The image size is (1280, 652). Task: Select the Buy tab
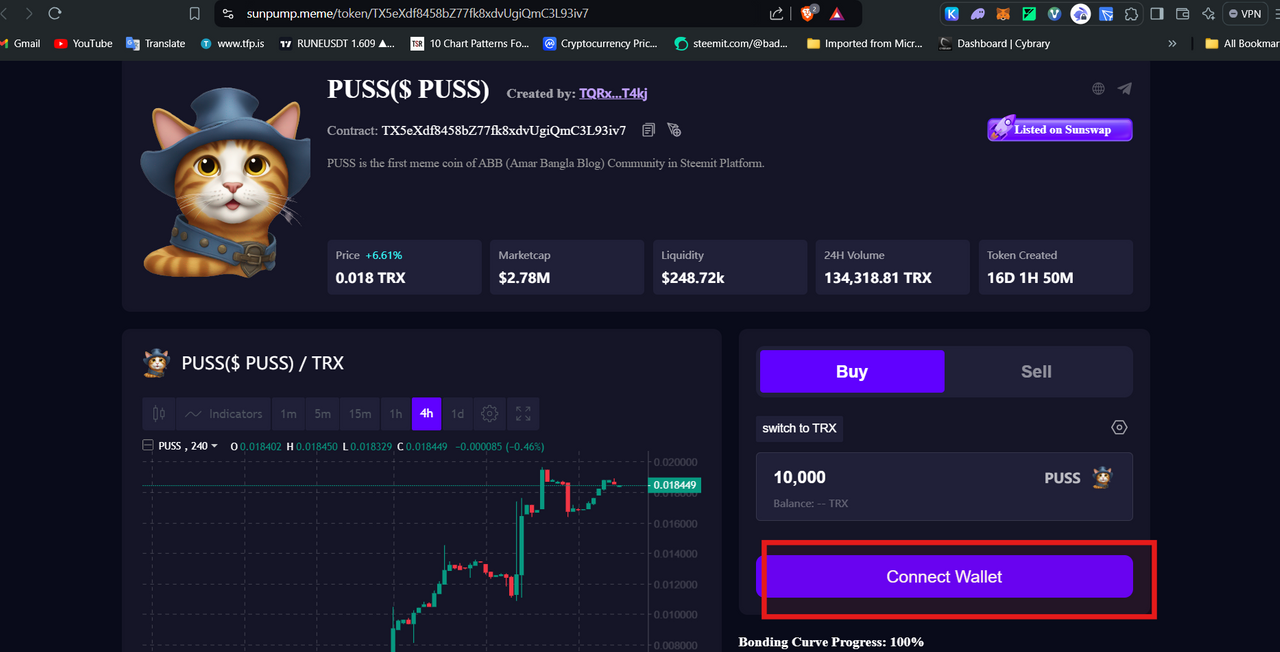point(852,372)
